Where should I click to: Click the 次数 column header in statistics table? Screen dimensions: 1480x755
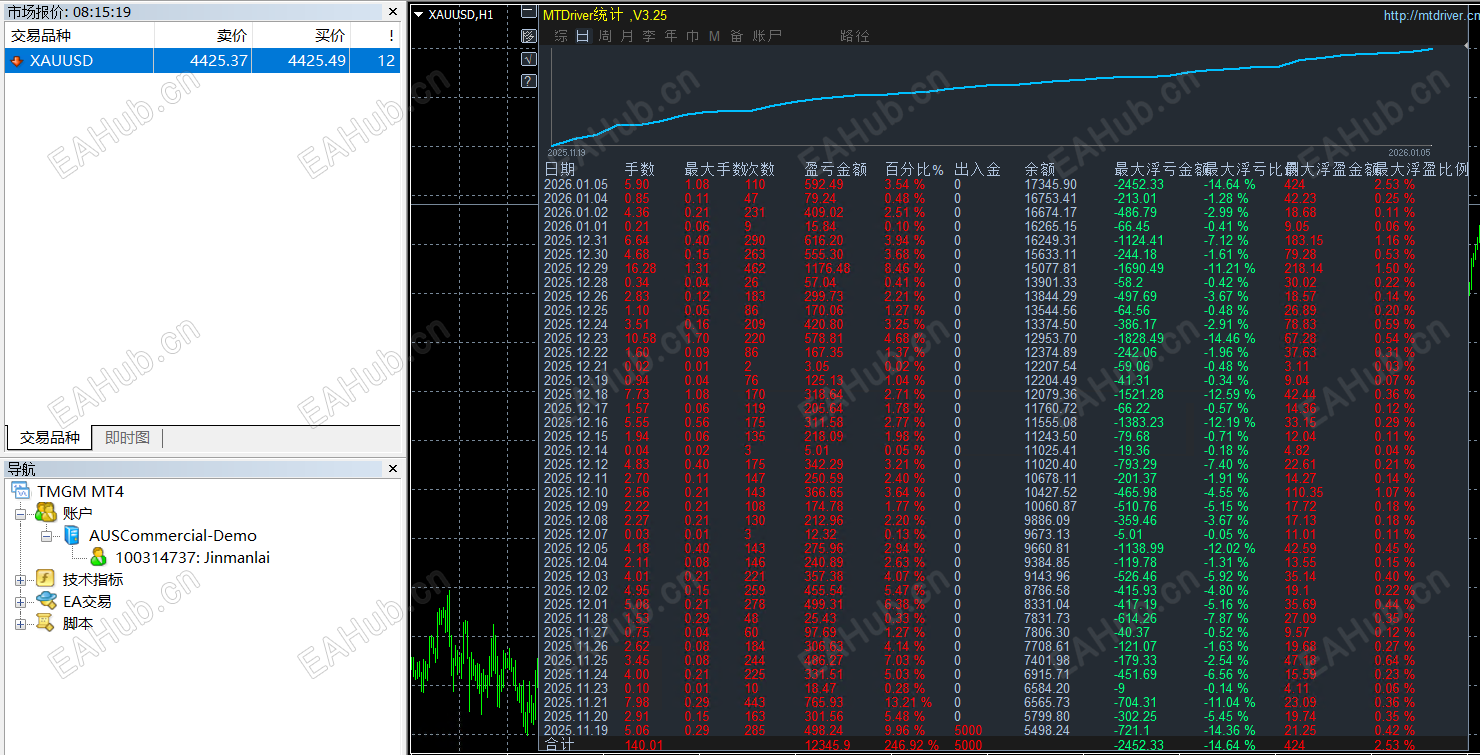[x=760, y=170]
